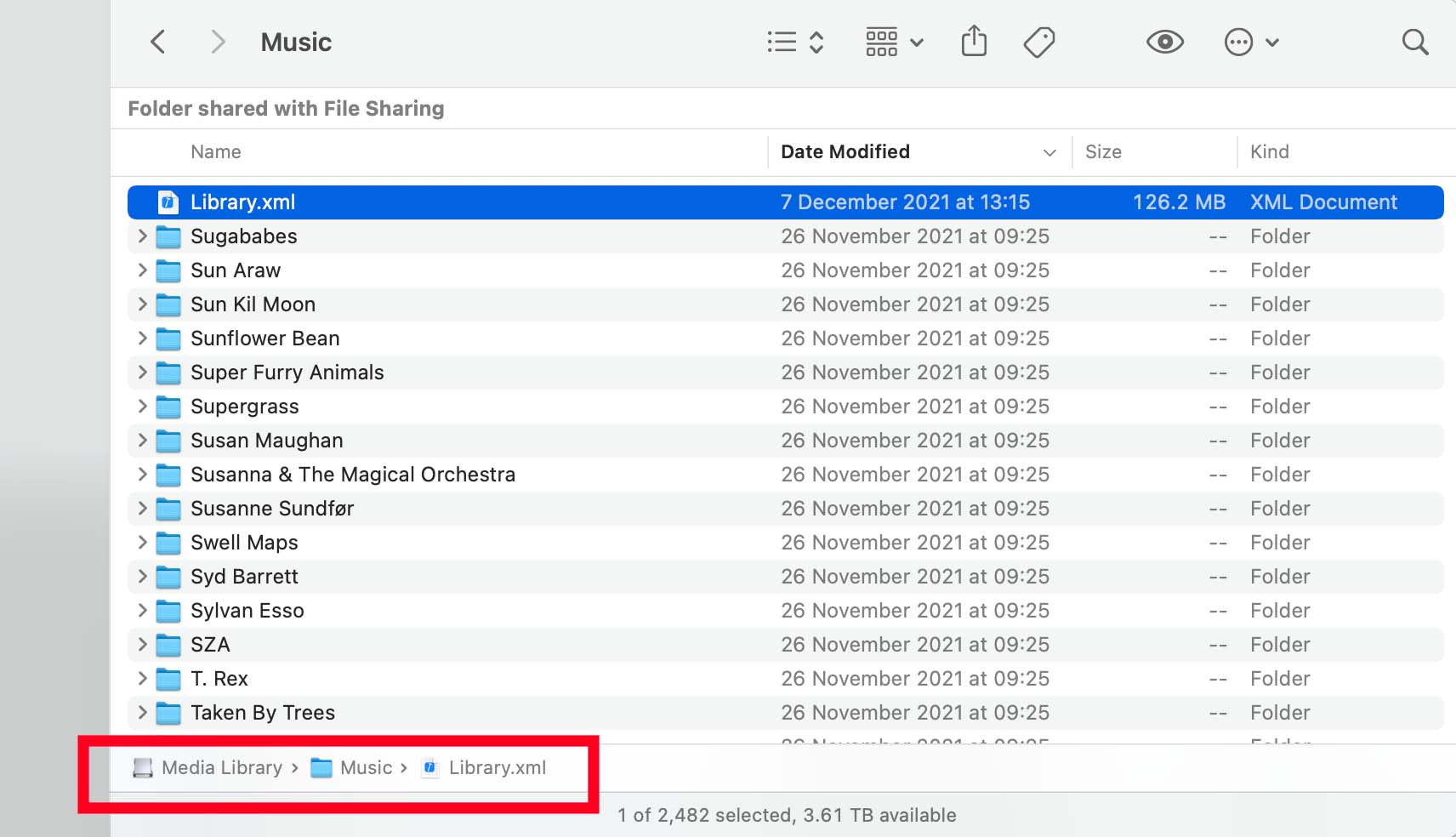Click the Music folder icon in path bar
This screenshot has height=837, width=1456.
click(321, 768)
